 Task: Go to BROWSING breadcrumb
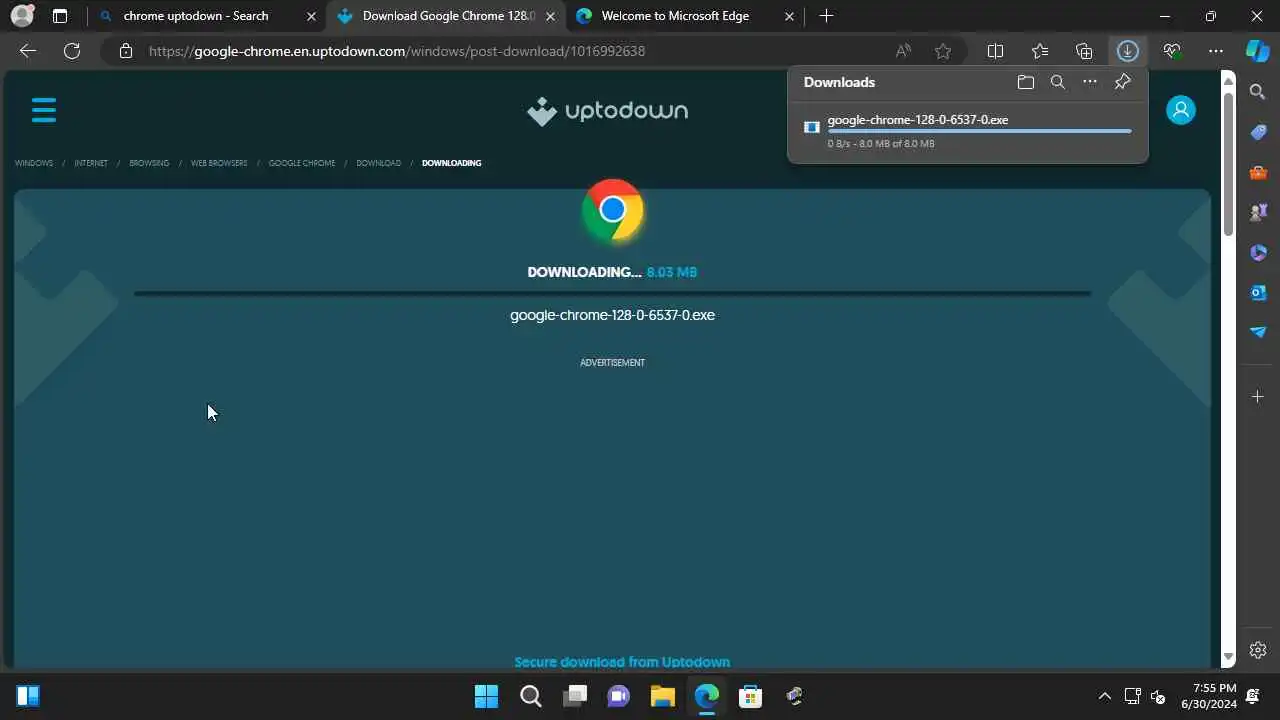(149, 163)
